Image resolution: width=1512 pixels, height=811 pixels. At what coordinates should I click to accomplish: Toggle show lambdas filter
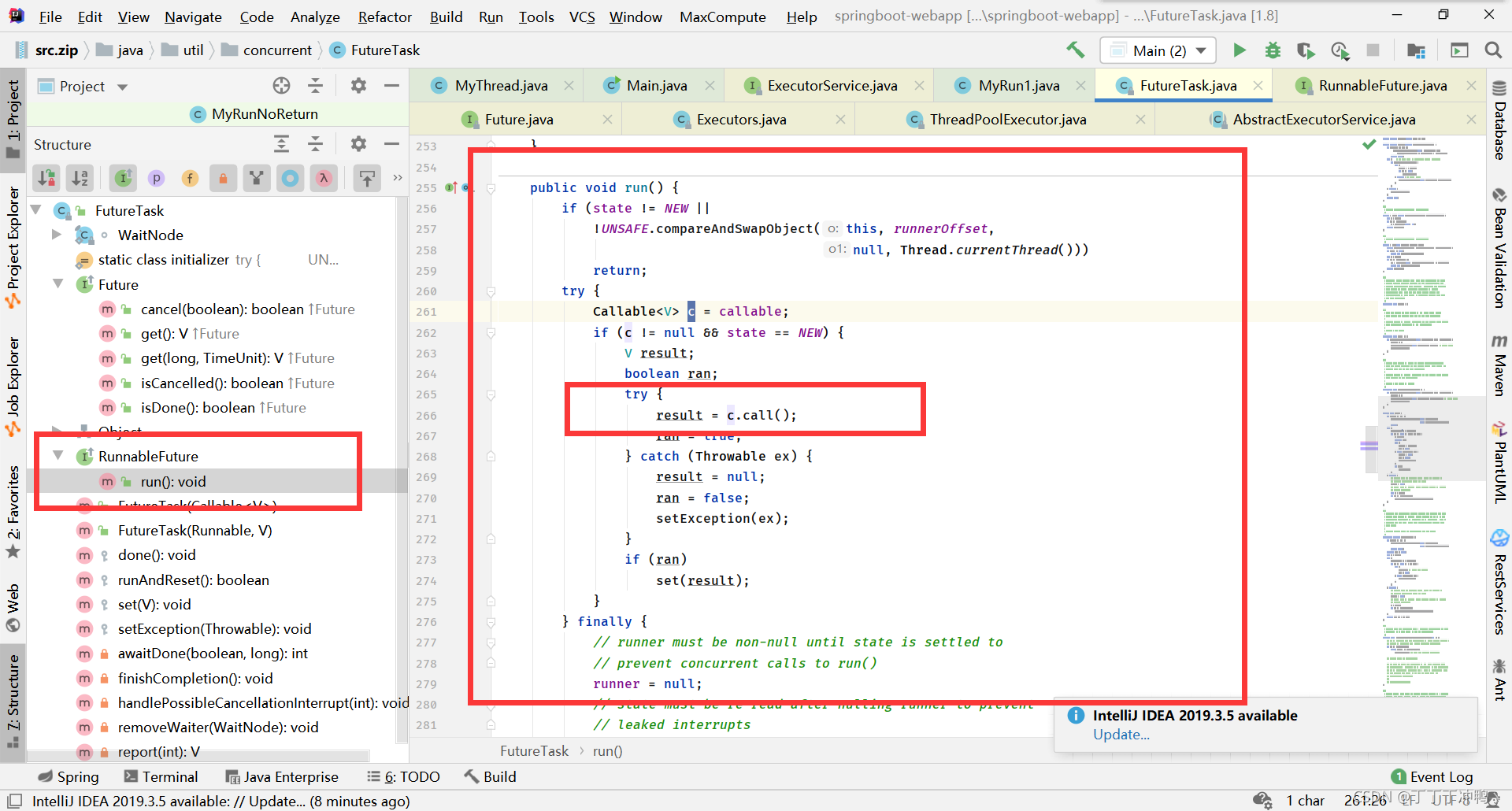click(x=324, y=178)
